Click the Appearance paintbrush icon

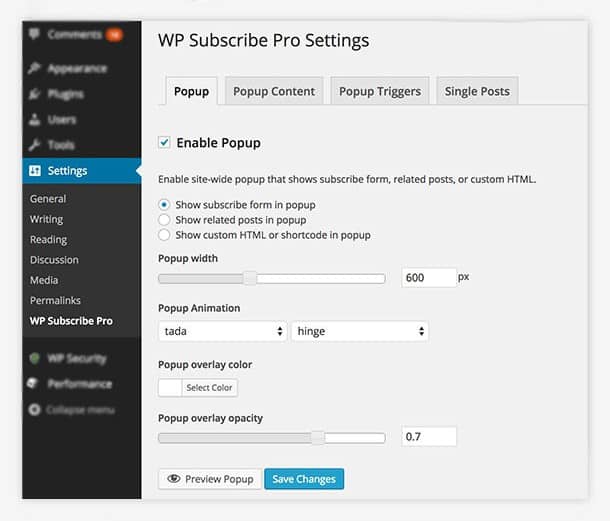35,69
